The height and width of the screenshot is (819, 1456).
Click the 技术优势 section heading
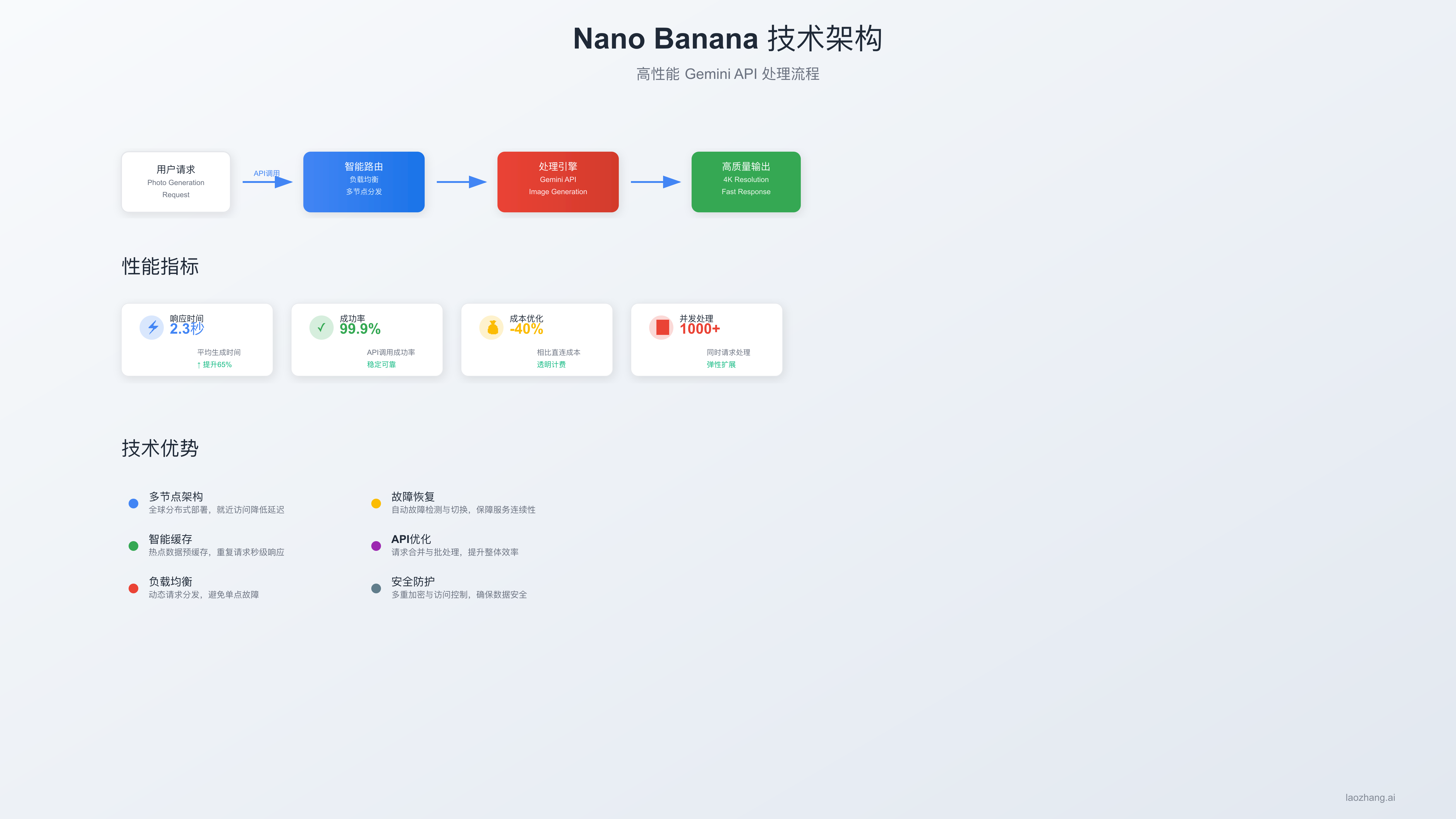(x=160, y=448)
